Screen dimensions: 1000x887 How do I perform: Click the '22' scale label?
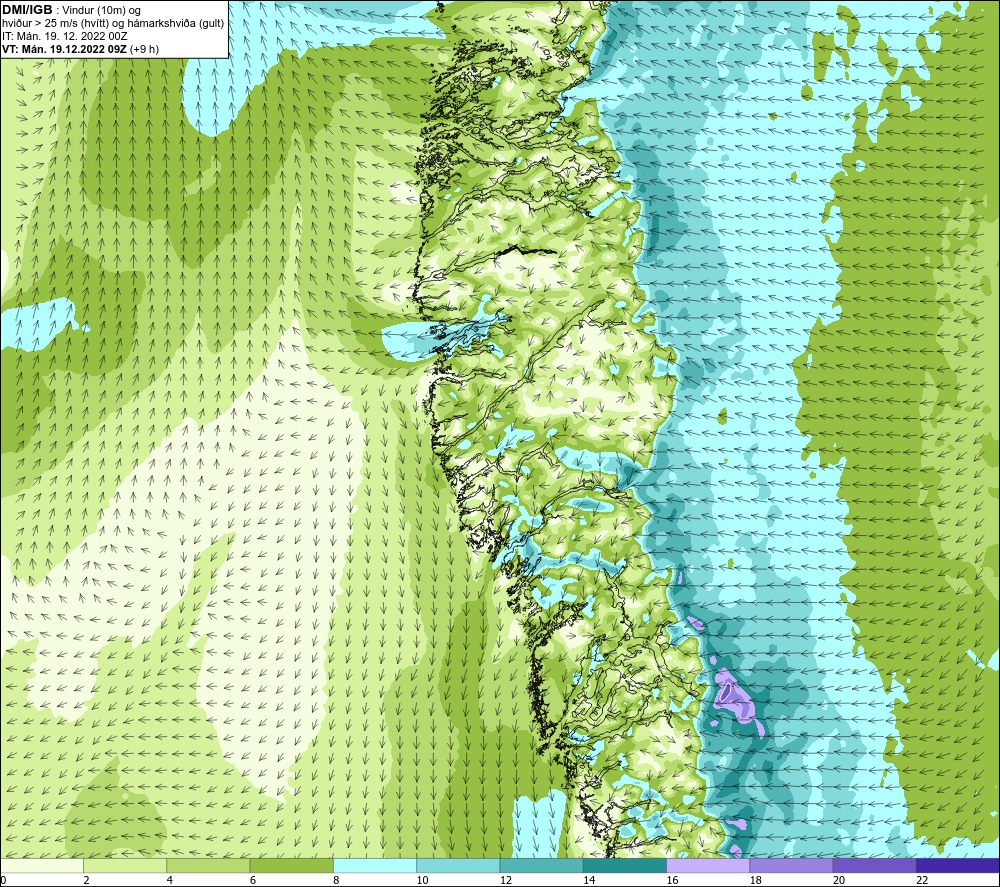point(922,880)
